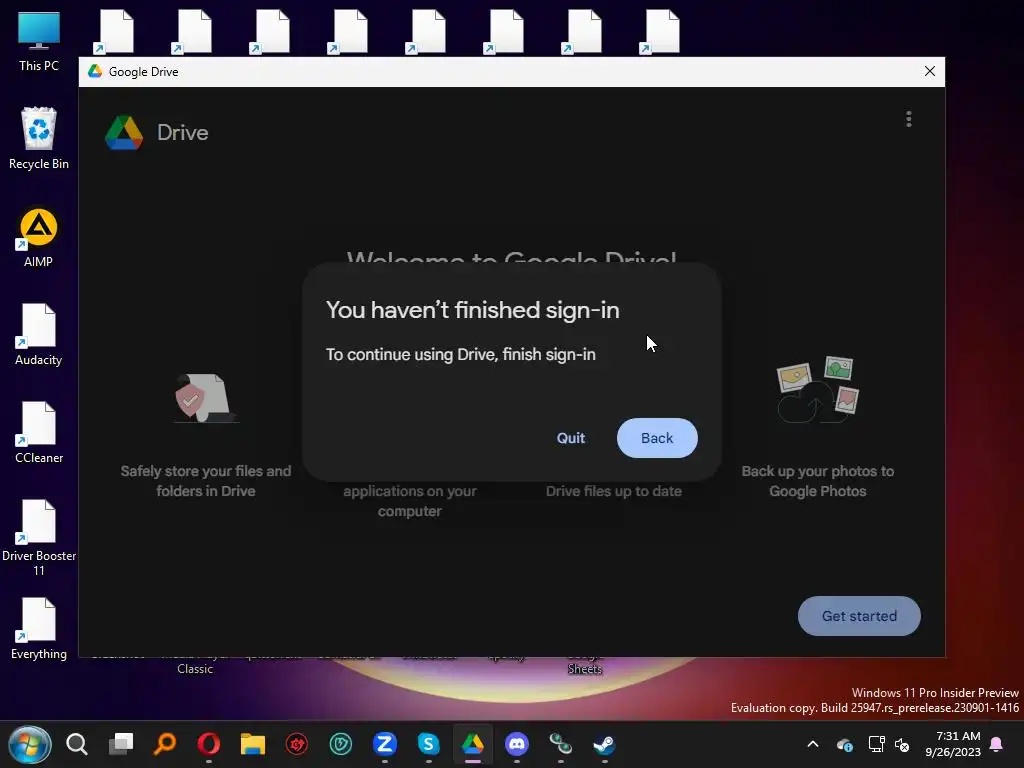The width and height of the screenshot is (1024, 768).
Task: Select the AIMP desktop shortcut
Action: click(x=39, y=238)
